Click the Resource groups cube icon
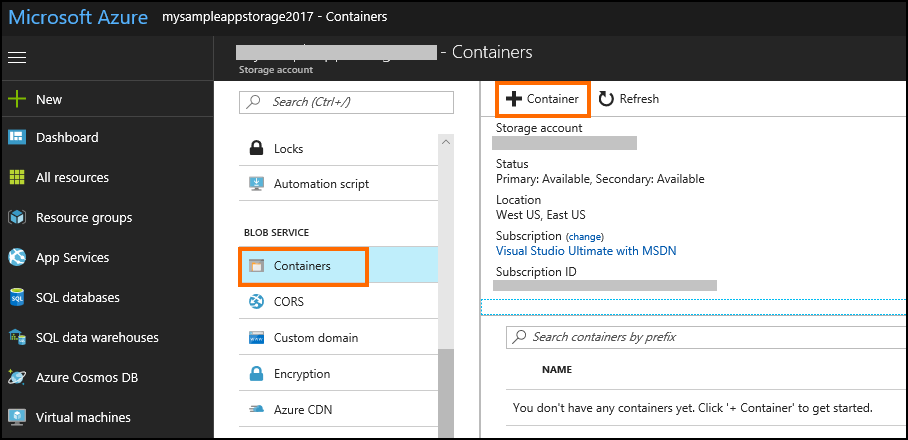 pyautogui.click(x=17, y=217)
